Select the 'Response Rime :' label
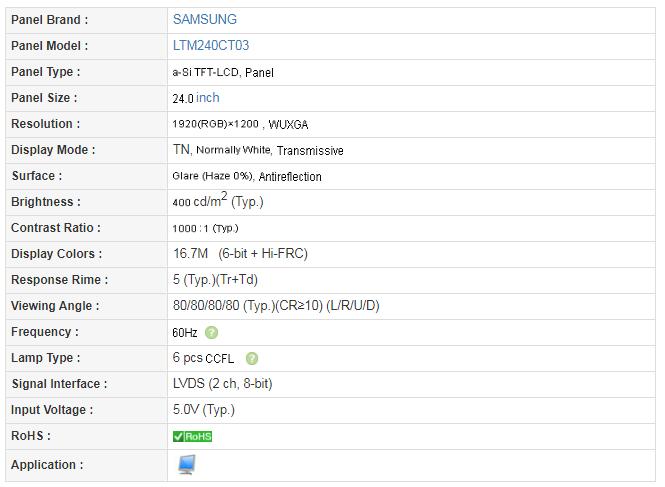 (59, 280)
